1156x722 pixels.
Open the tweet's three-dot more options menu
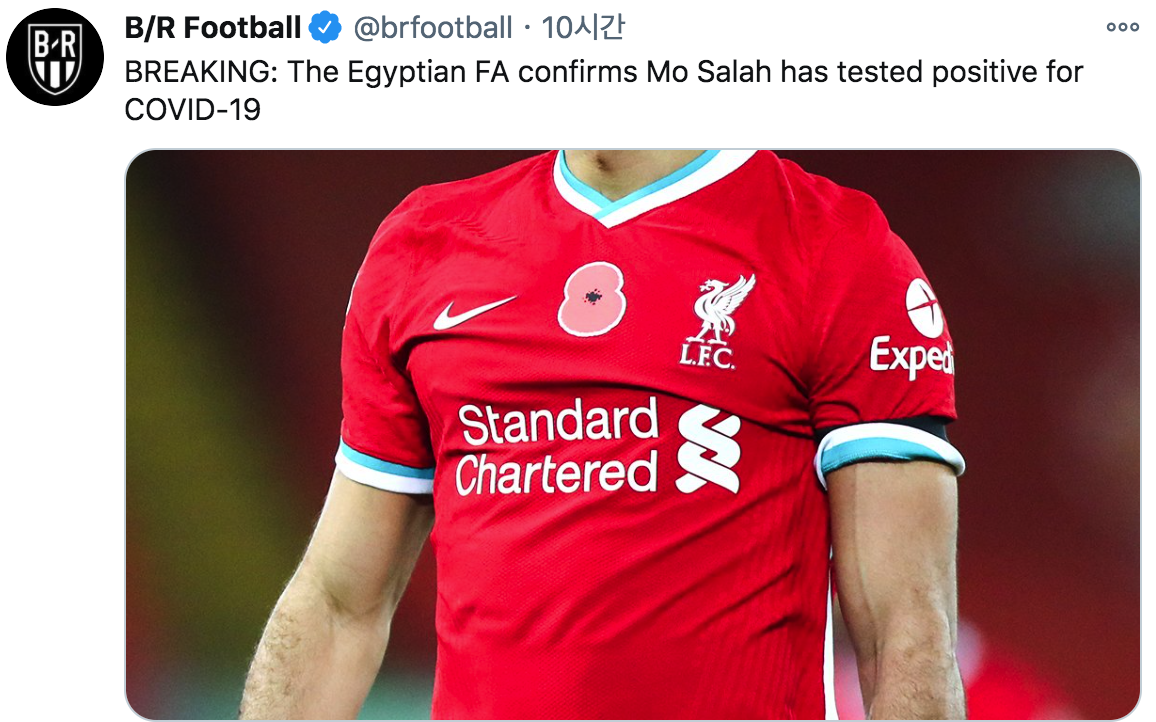coord(1122,28)
